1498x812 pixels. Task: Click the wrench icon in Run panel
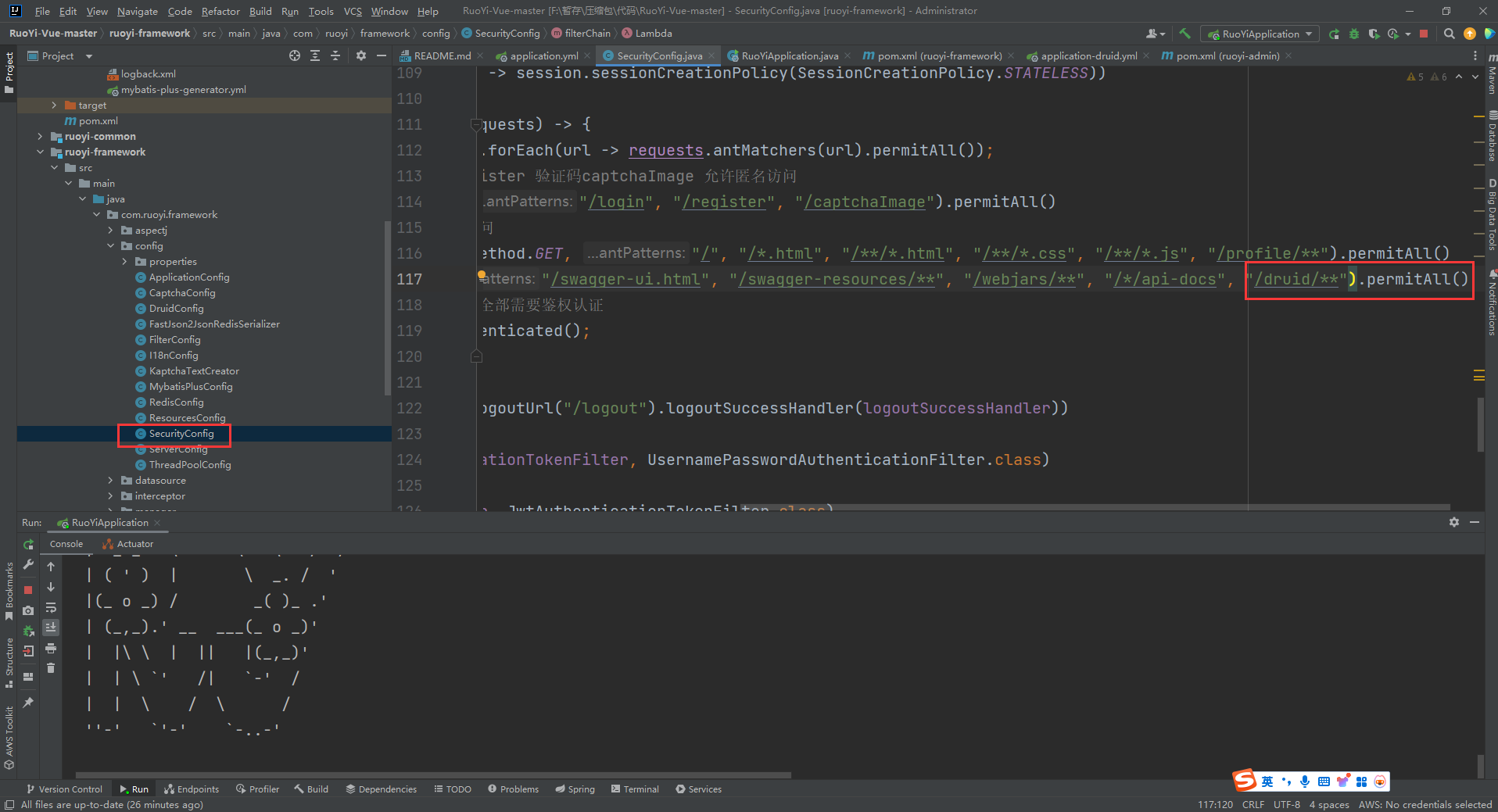(29, 564)
